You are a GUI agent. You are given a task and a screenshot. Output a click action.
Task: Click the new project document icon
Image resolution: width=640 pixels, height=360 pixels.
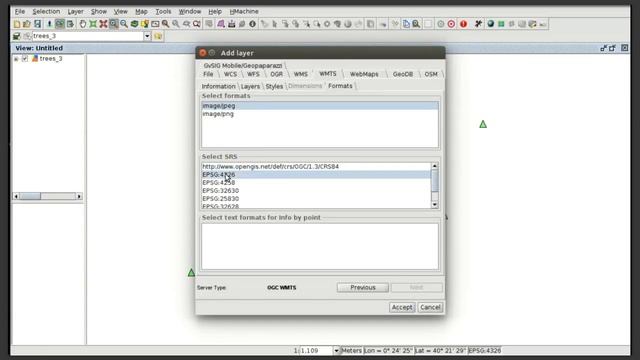pos(17,24)
